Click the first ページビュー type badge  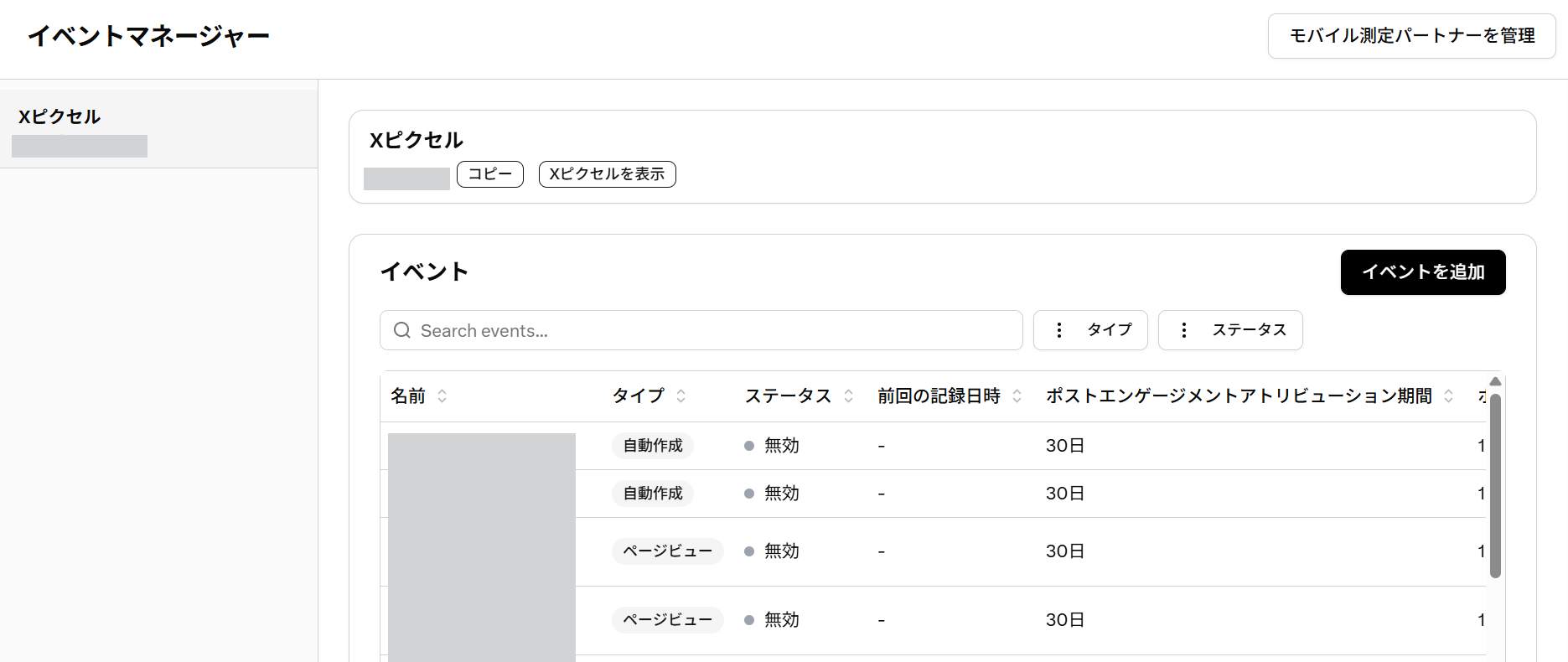[667, 551]
